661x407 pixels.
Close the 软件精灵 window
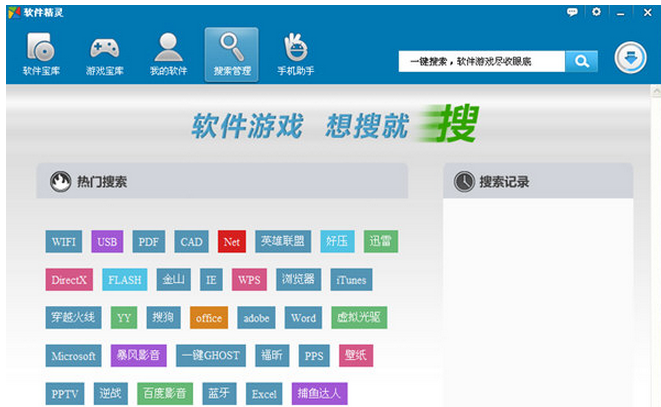point(648,13)
